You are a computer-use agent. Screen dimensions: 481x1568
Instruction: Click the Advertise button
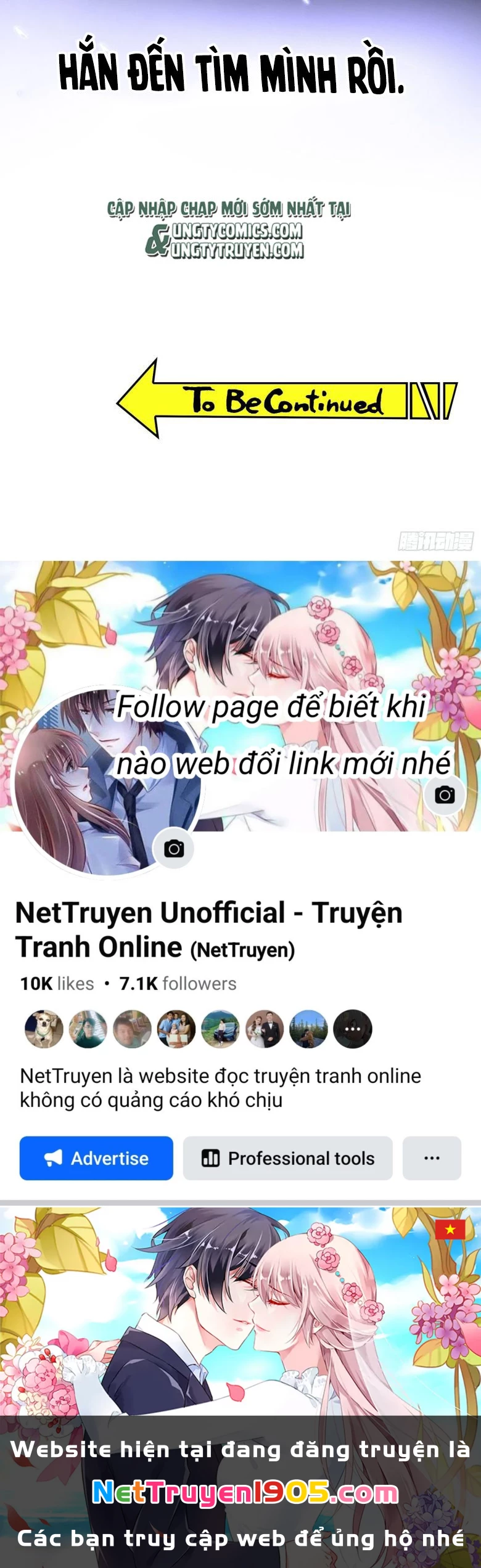click(x=96, y=1158)
